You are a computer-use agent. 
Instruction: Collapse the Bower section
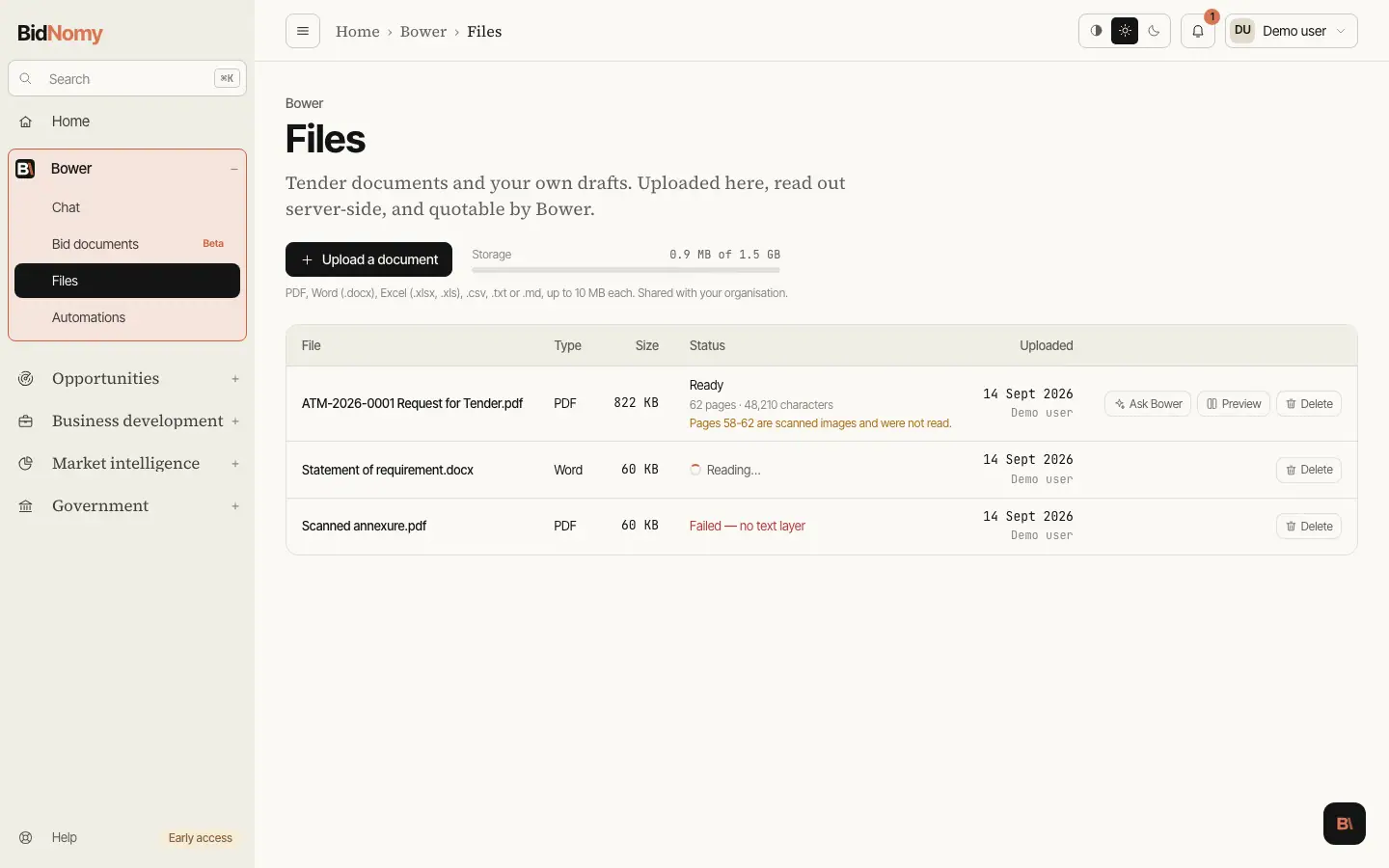[x=233, y=169]
